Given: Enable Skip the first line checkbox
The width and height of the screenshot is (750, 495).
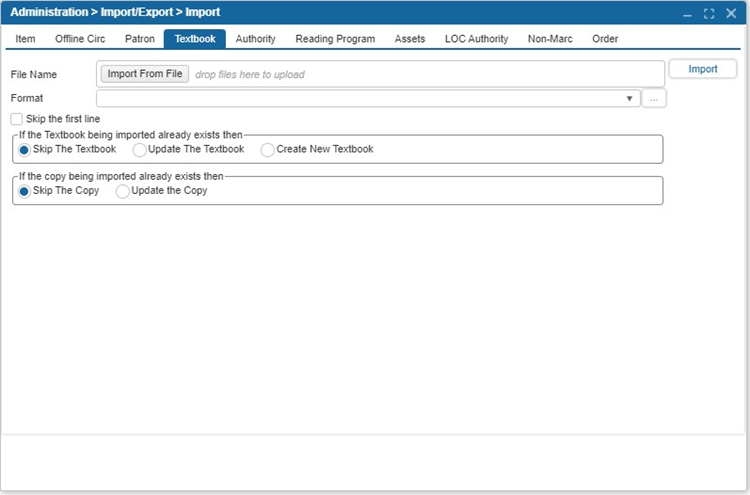Looking at the screenshot, I should (x=17, y=119).
